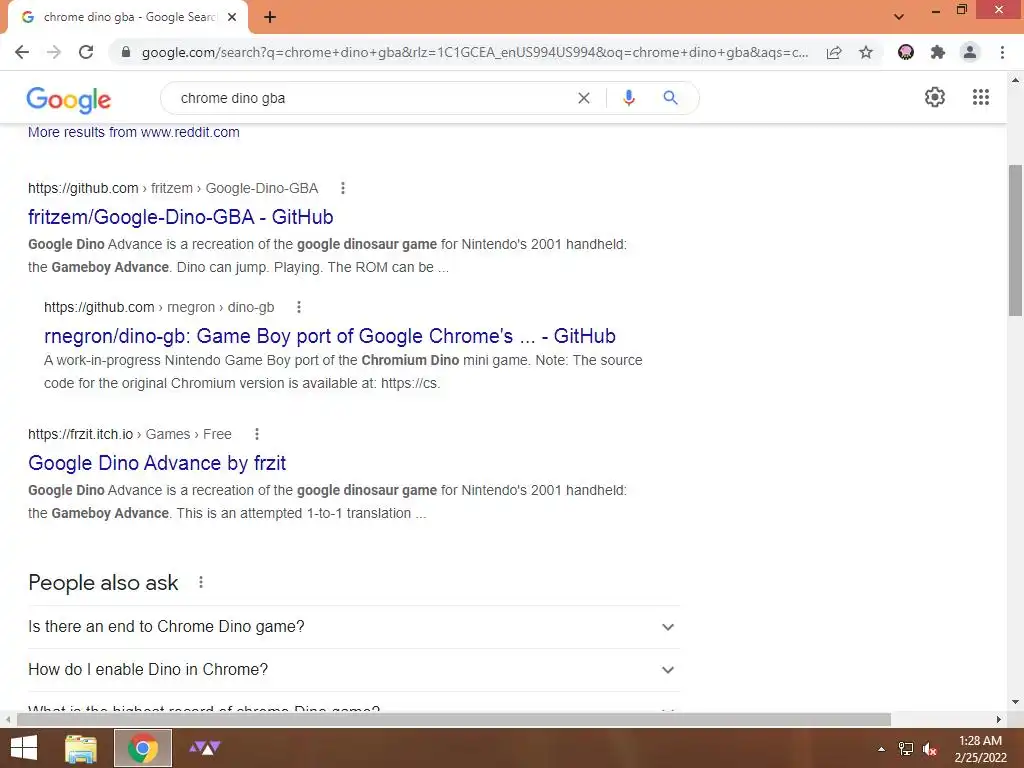Share this page via address bar icon

click(834, 52)
